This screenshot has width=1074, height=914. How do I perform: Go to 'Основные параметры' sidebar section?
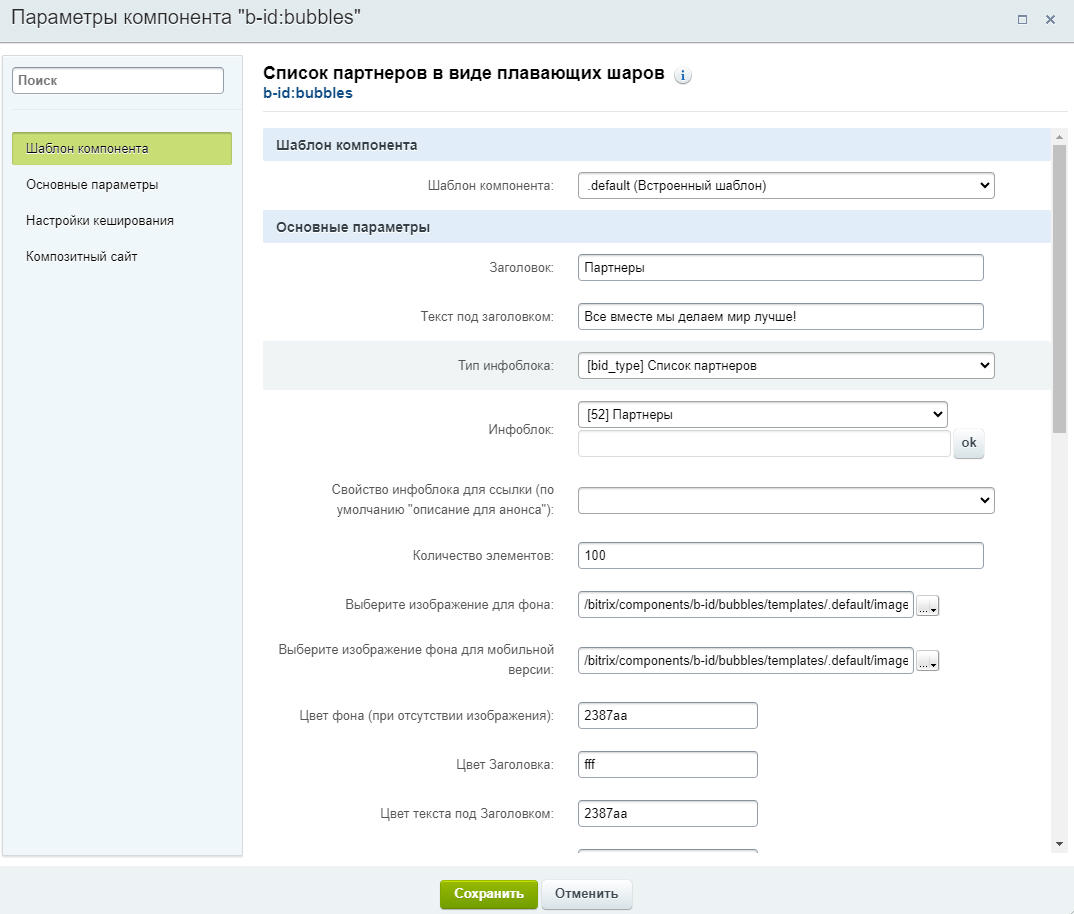click(92, 185)
